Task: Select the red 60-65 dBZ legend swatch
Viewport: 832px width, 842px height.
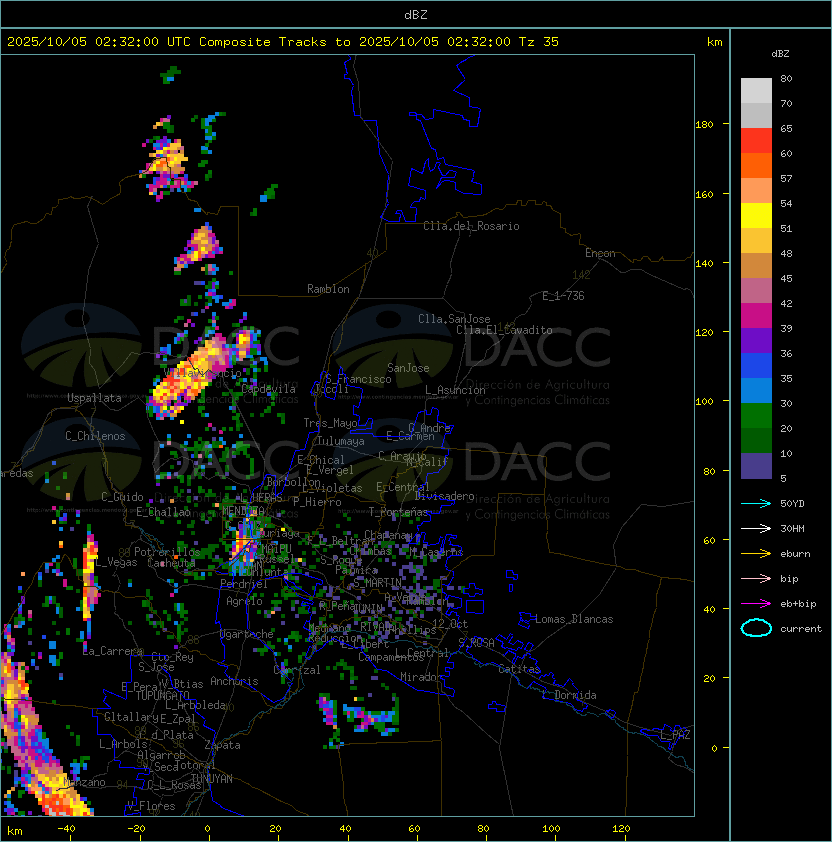Action: [756, 141]
